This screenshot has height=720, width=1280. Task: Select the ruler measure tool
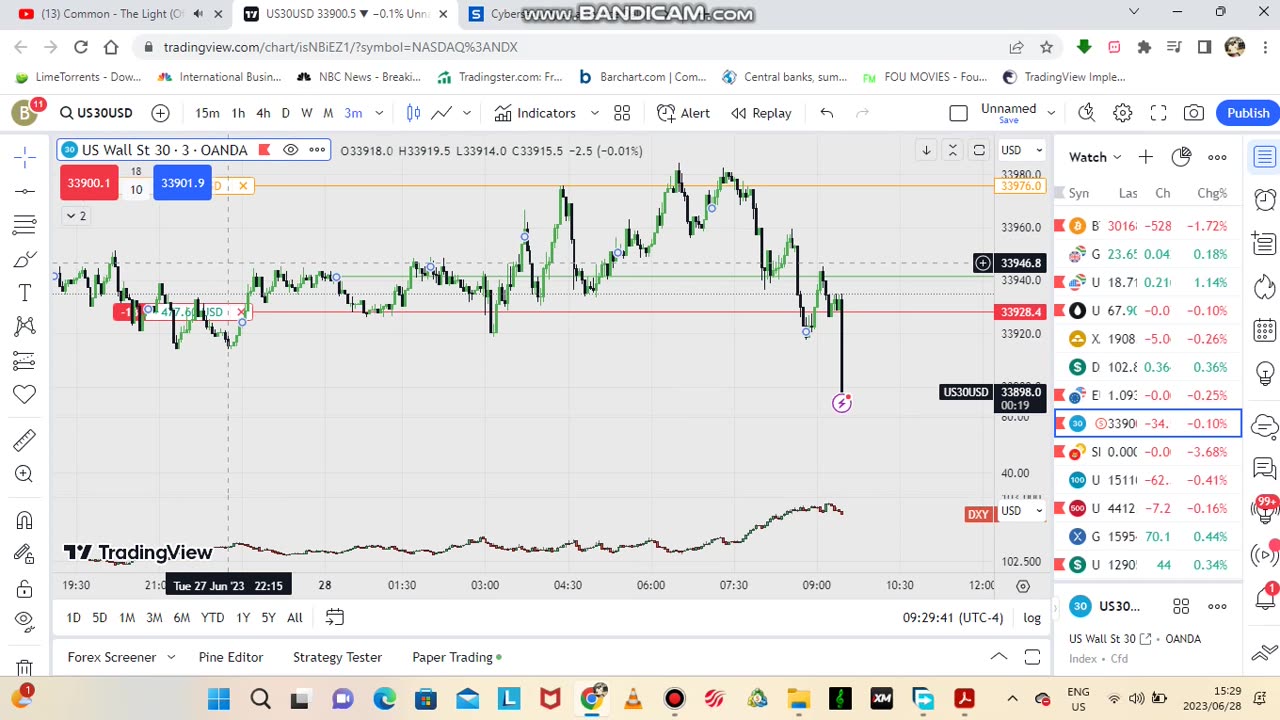coord(25,440)
